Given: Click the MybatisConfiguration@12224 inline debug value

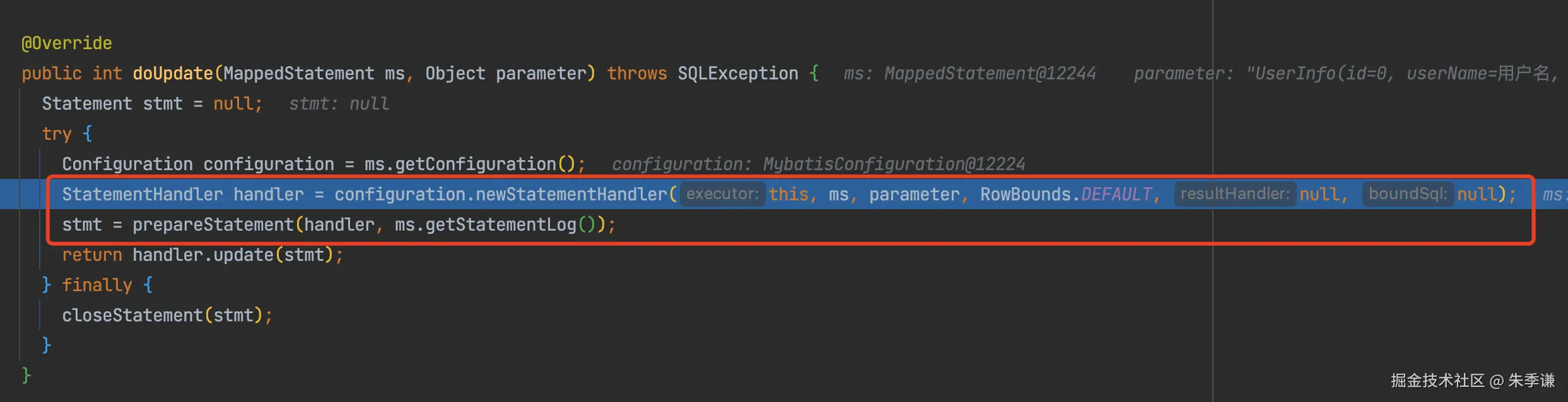Looking at the screenshot, I should tap(894, 164).
